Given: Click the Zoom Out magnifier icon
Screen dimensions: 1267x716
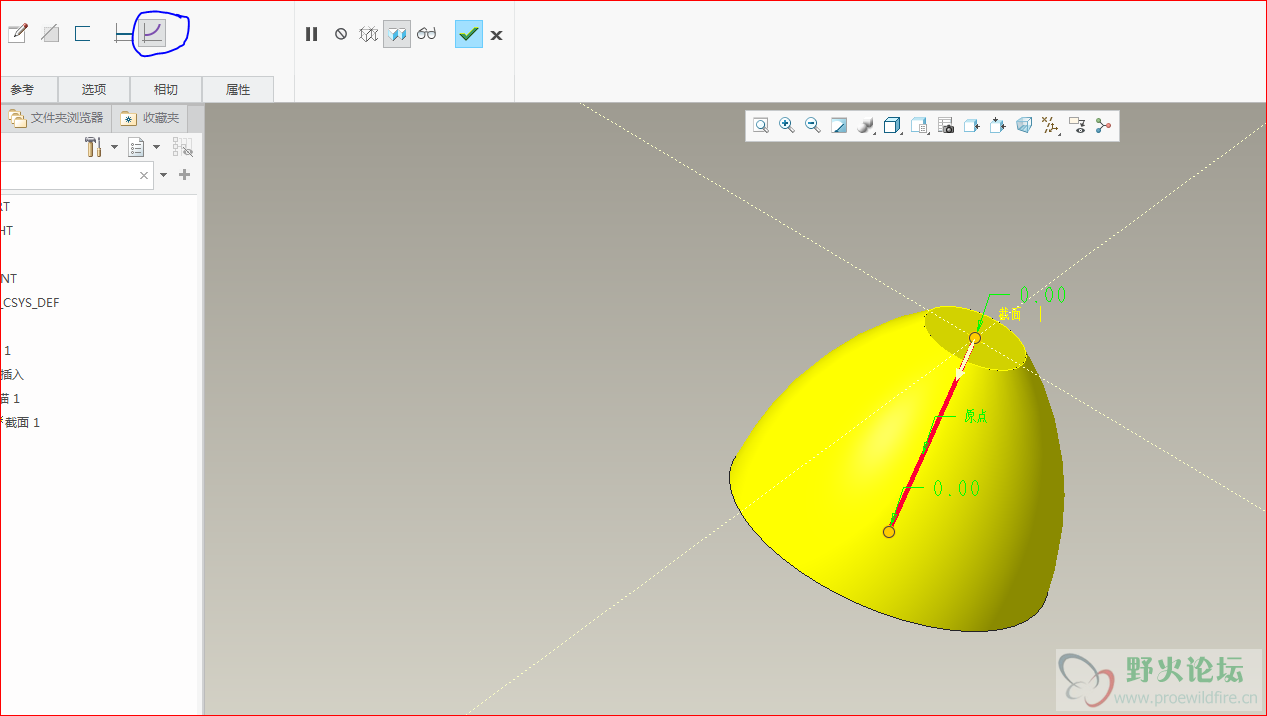Looking at the screenshot, I should tap(813, 125).
